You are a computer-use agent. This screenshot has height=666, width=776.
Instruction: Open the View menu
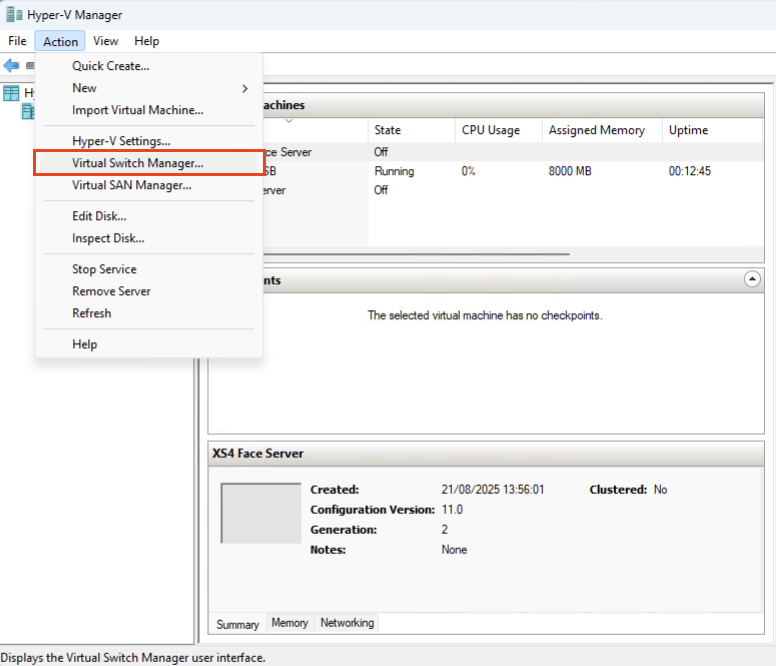pos(105,41)
